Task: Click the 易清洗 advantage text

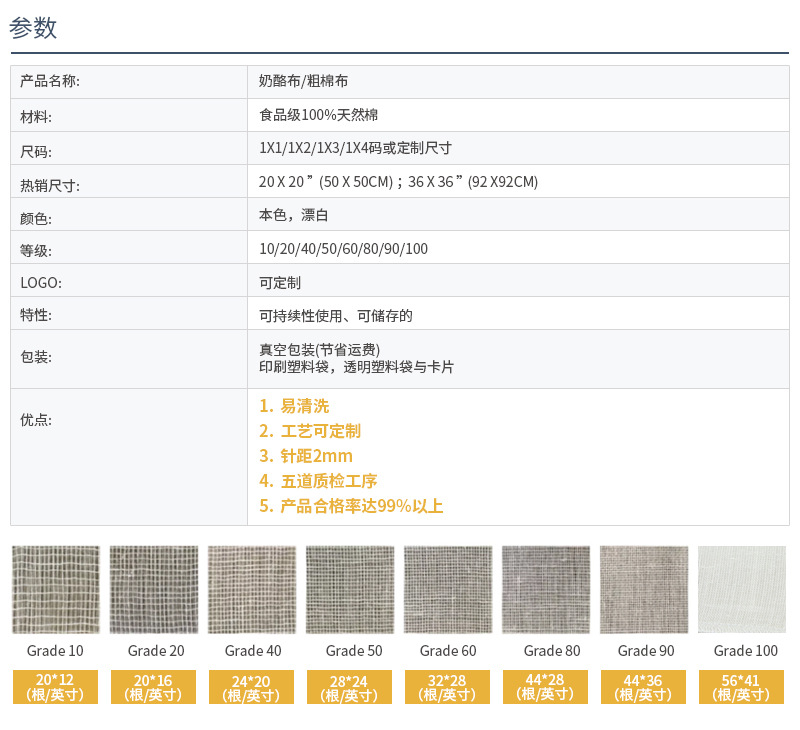Action: coord(304,406)
